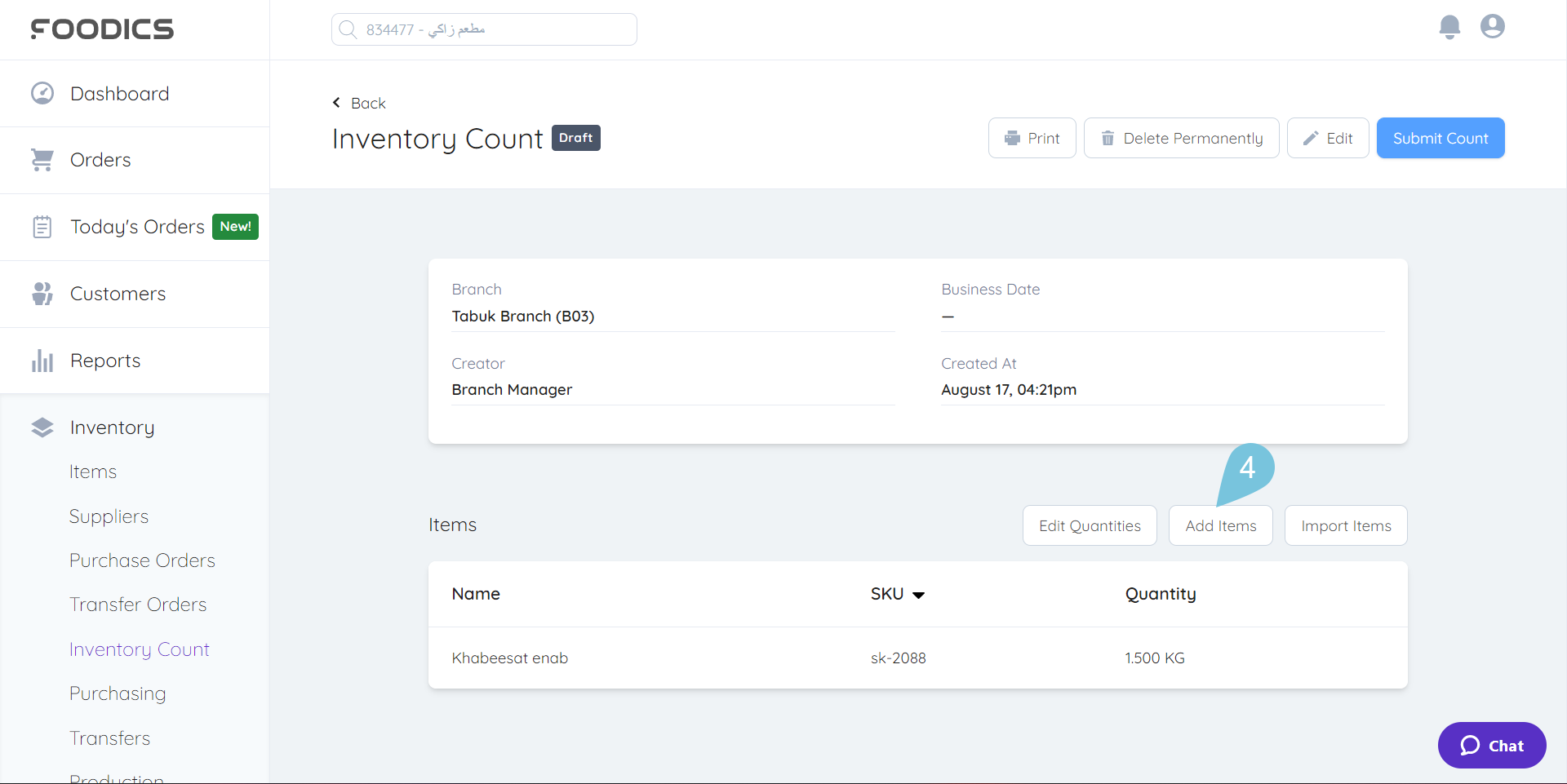Sort by SKU using the arrow
1567x784 pixels.
(x=918, y=595)
